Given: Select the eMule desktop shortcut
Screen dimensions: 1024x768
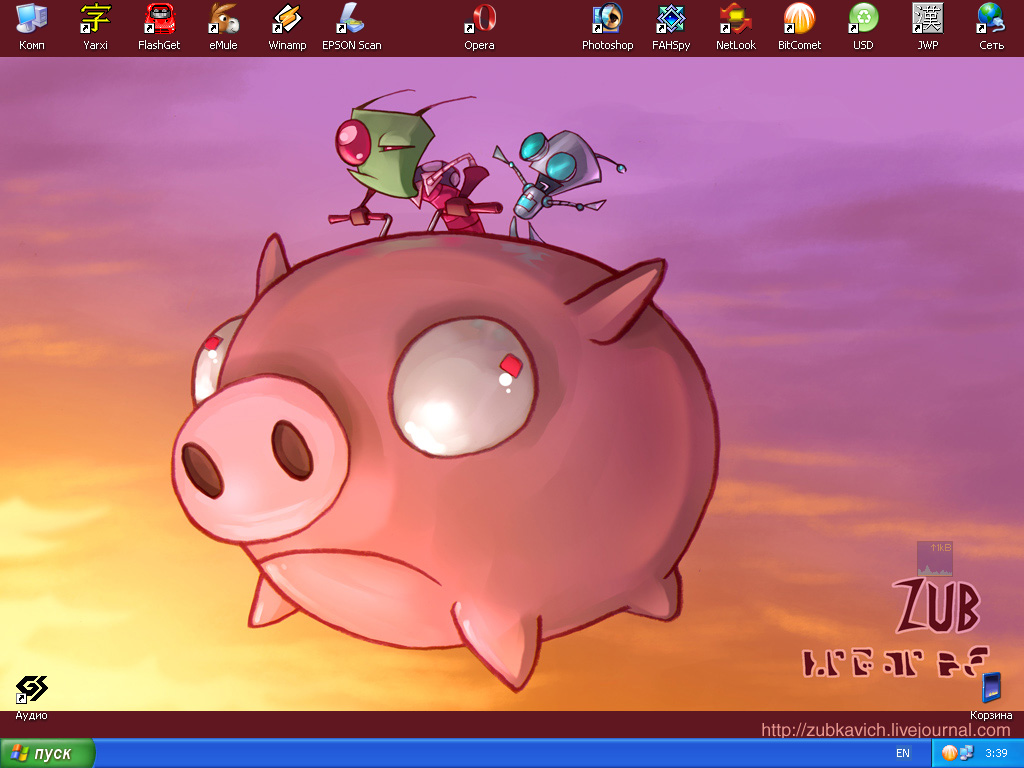Looking at the screenshot, I should tap(223, 19).
